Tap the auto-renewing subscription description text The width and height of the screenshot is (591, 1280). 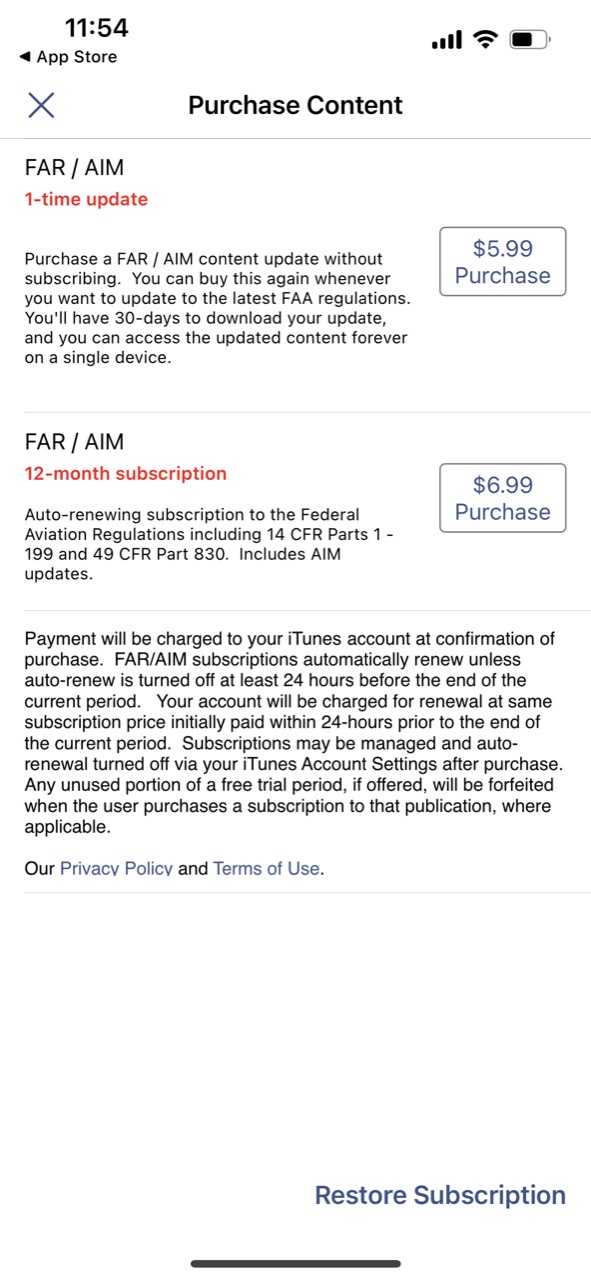(x=209, y=544)
